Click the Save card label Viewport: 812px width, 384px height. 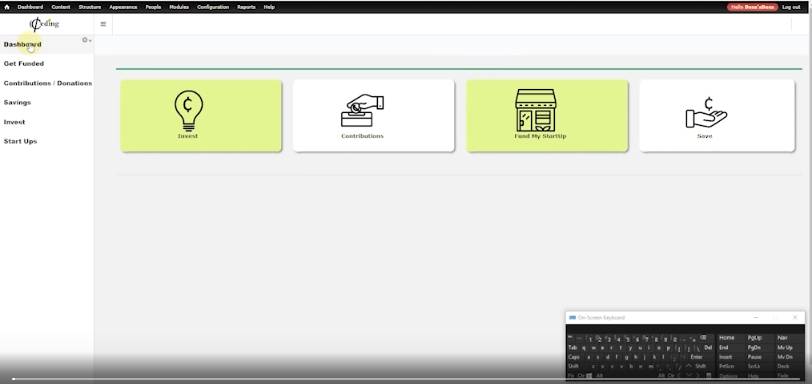tap(705, 136)
